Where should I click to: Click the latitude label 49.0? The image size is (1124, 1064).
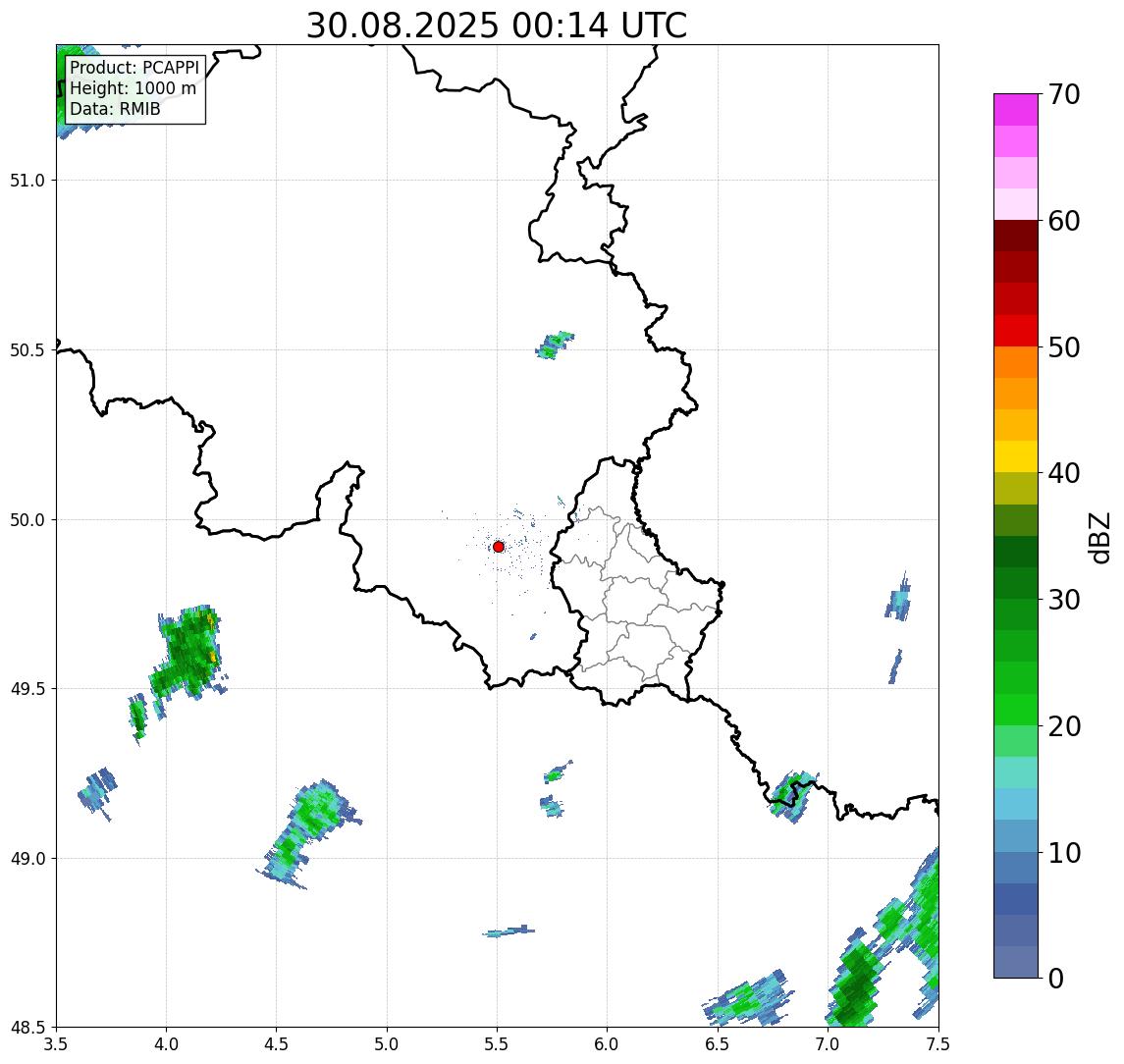click(27, 858)
